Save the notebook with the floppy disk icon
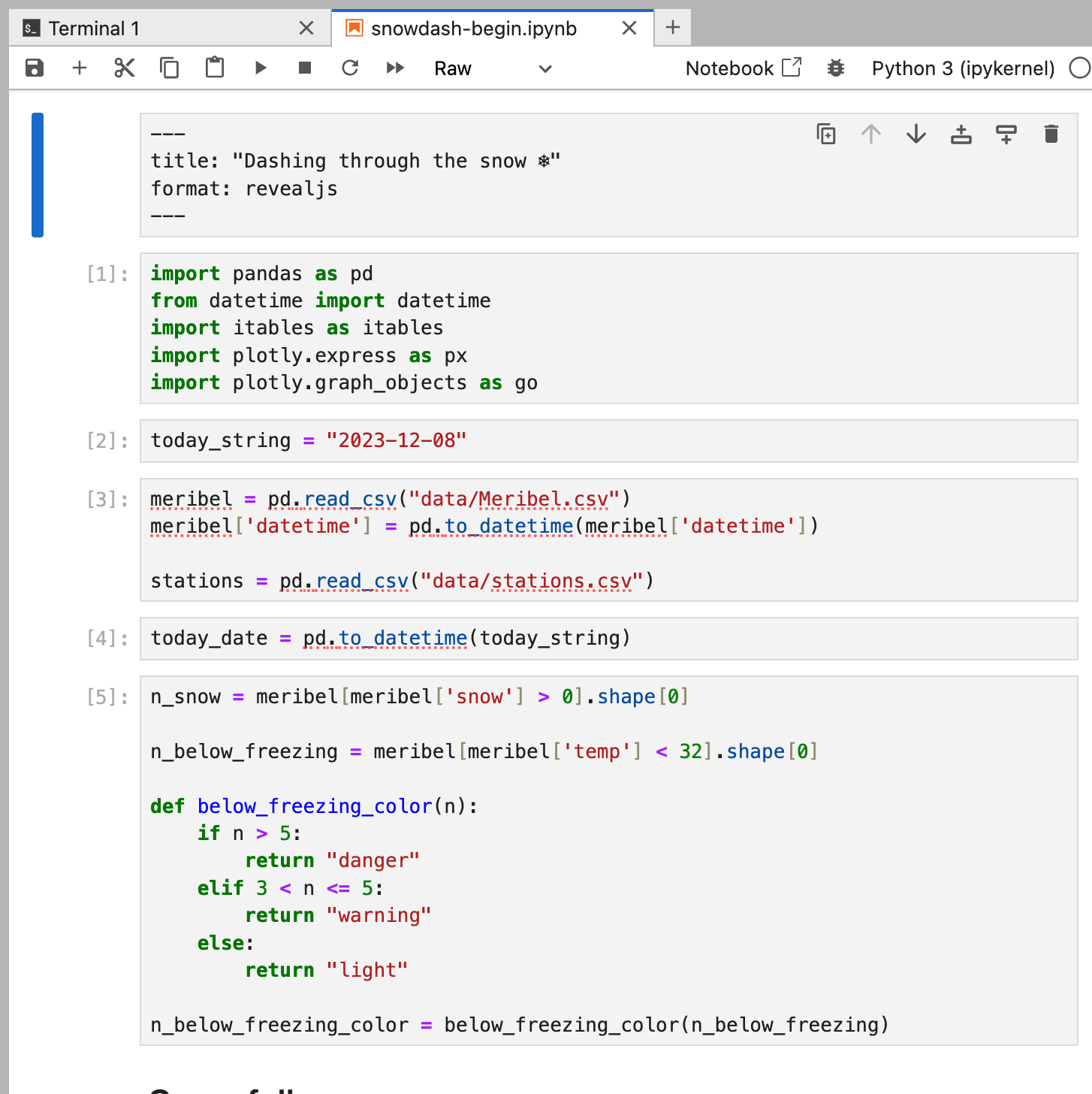This screenshot has width=1092, height=1094. pos(35,68)
